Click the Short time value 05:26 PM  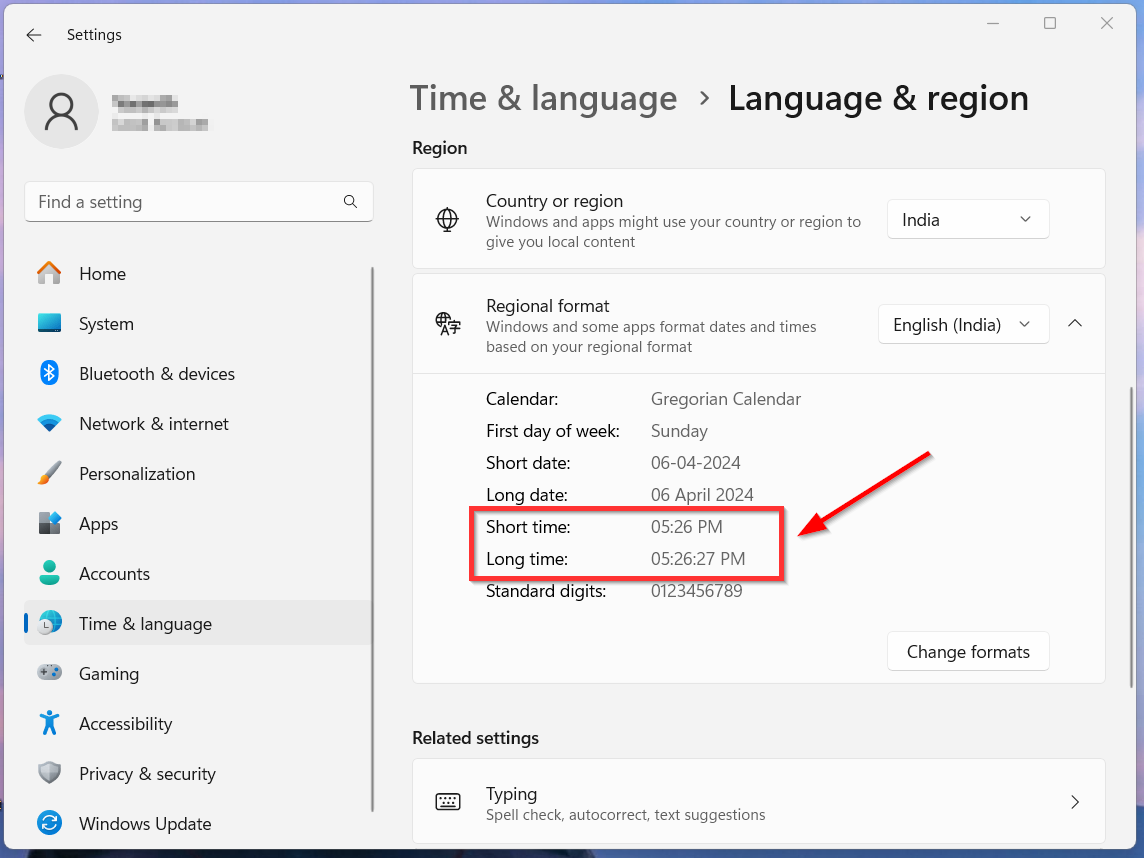click(687, 527)
